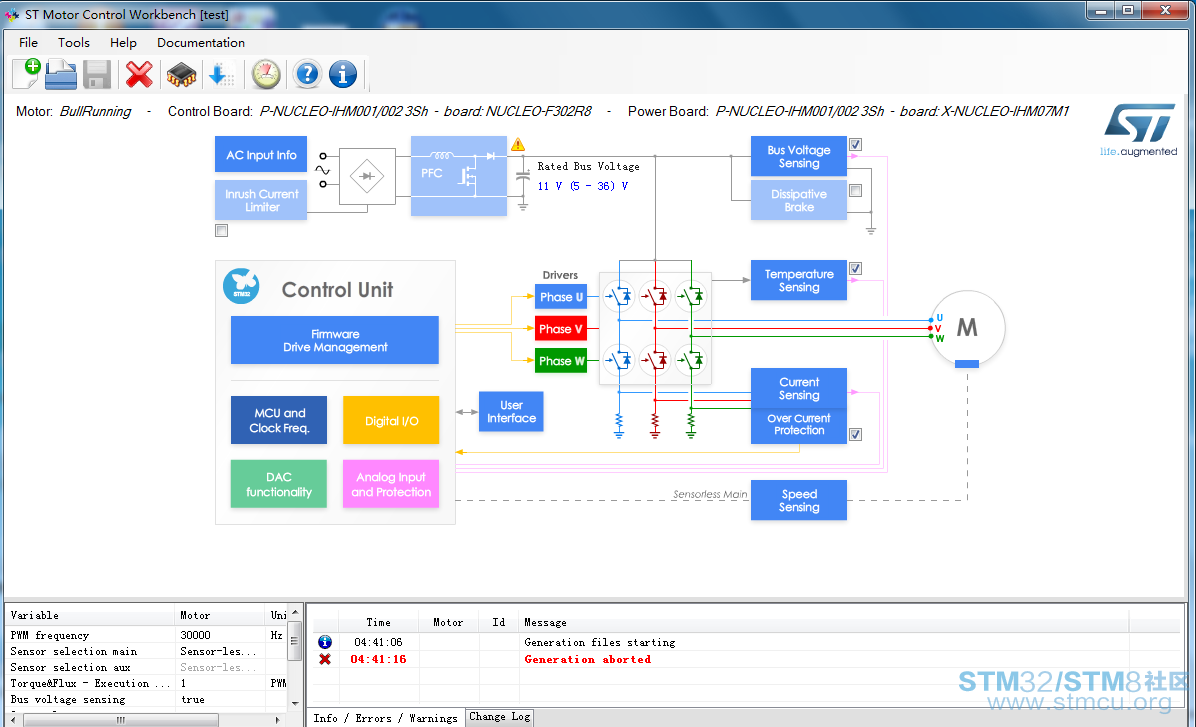Open the Tools menu
Viewport: 1196px width, 727px height.
pos(74,43)
